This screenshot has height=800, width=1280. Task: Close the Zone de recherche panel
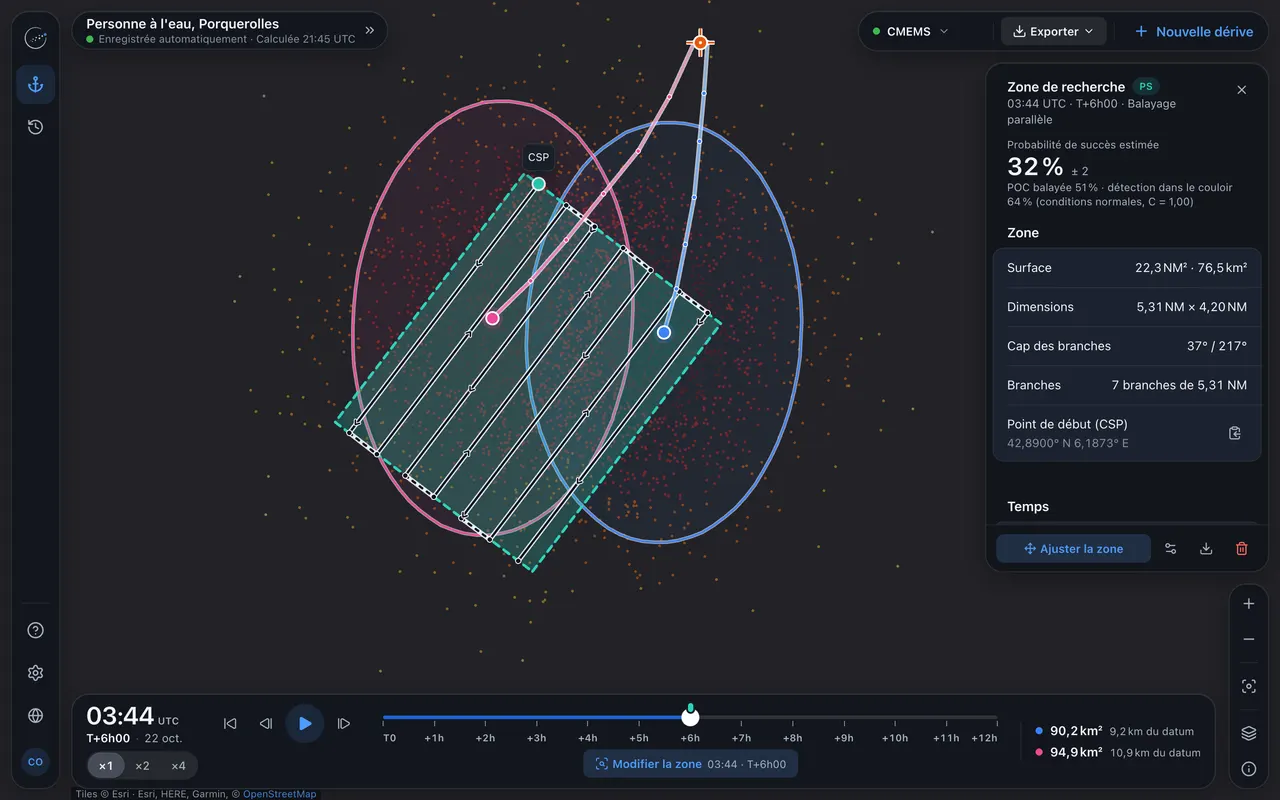[1242, 90]
